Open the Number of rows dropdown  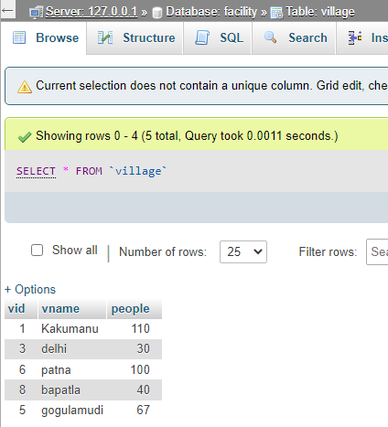click(243, 252)
